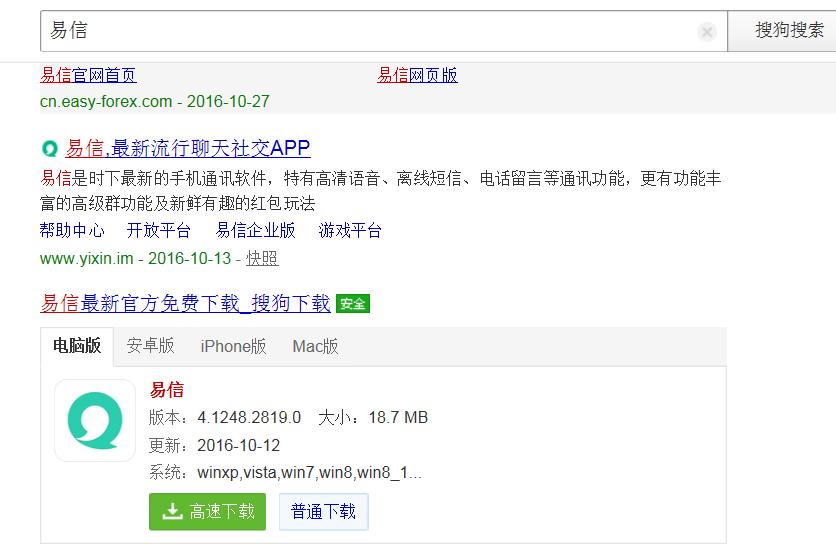Open the 易信企业版 sublink
836x547 pixels.
(x=255, y=230)
